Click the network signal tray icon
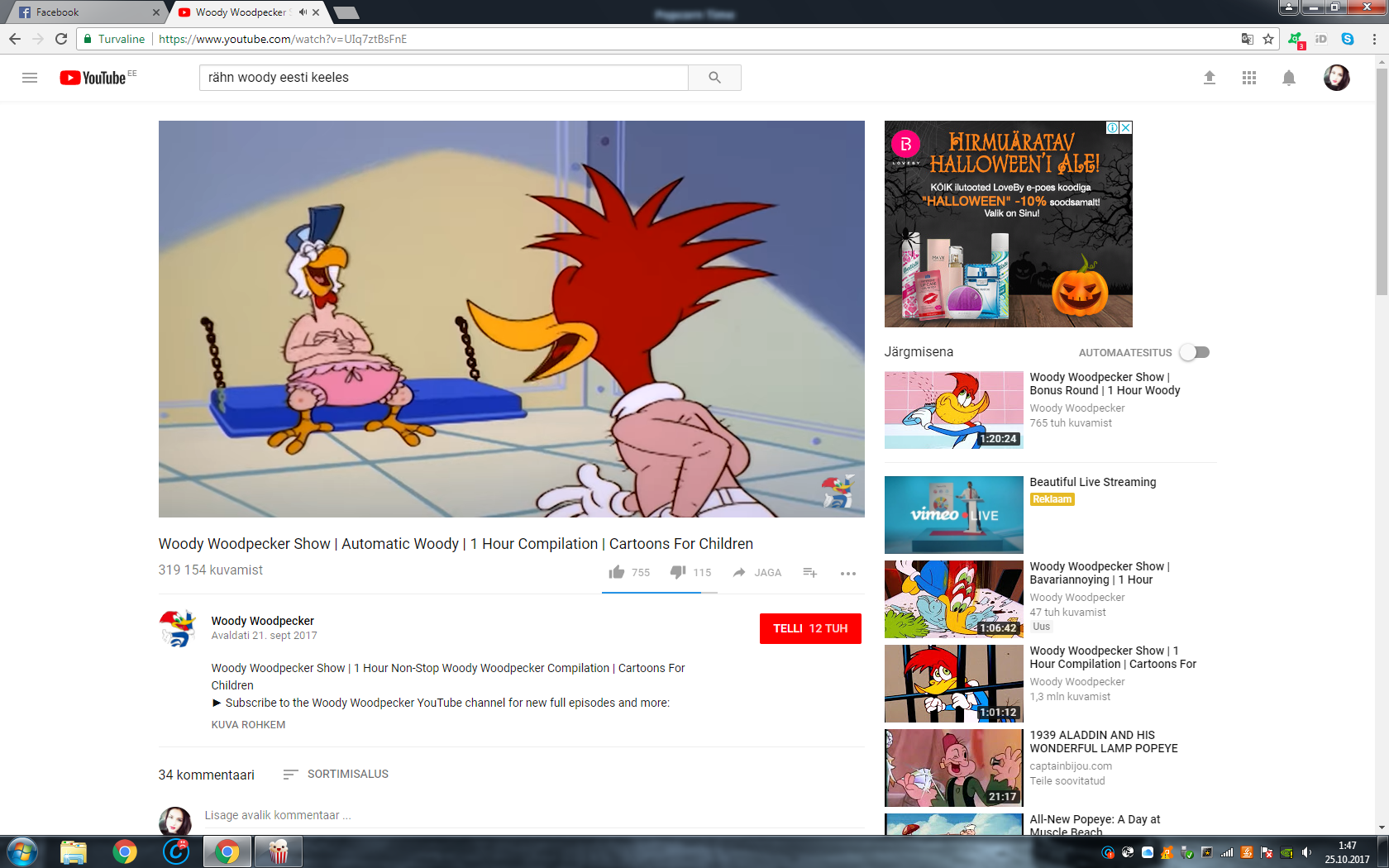 (1227, 852)
